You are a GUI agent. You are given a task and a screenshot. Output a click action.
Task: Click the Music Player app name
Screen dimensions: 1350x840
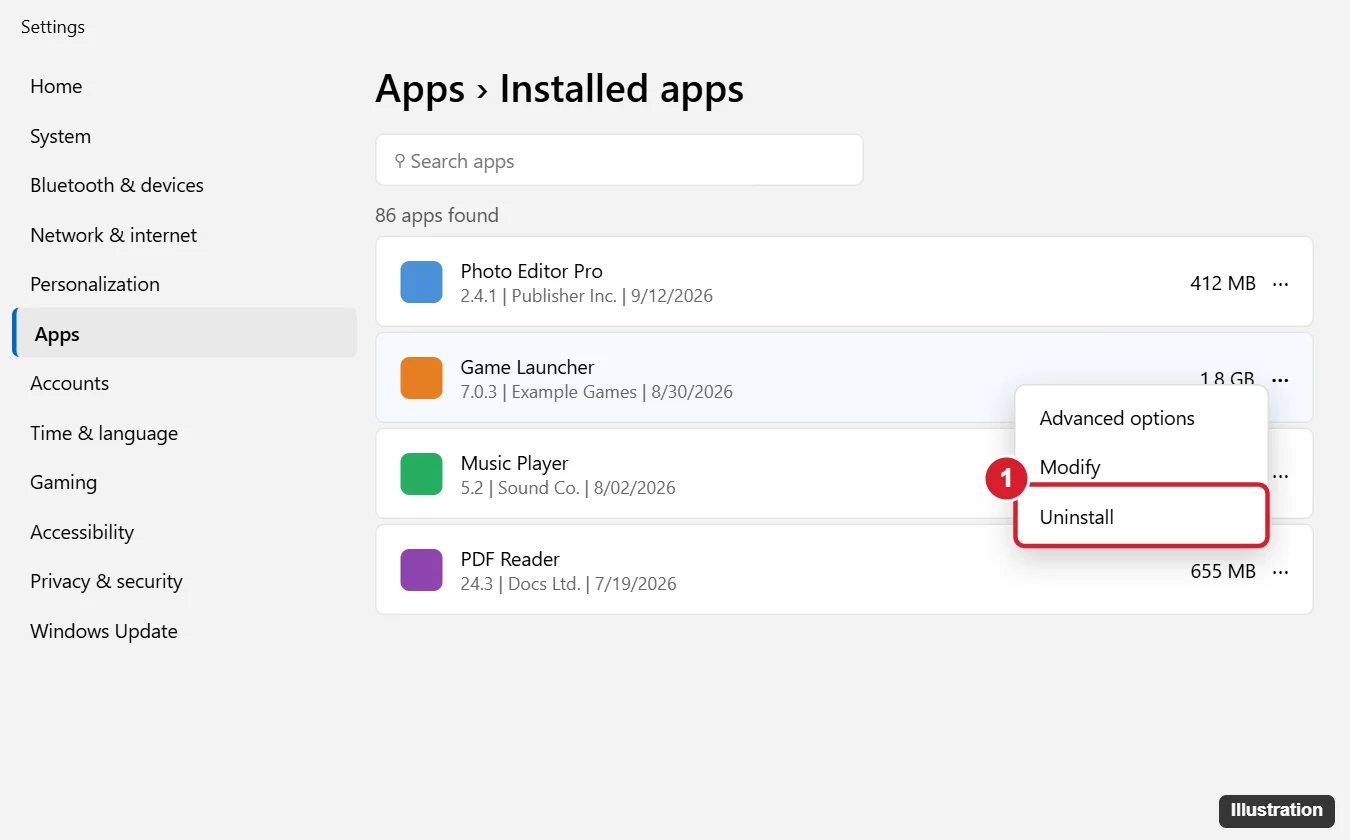(x=514, y=463)
